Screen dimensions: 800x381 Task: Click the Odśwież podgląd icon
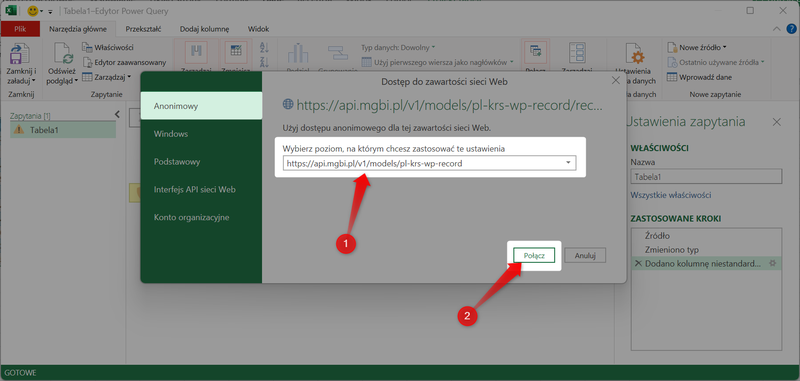63,54
